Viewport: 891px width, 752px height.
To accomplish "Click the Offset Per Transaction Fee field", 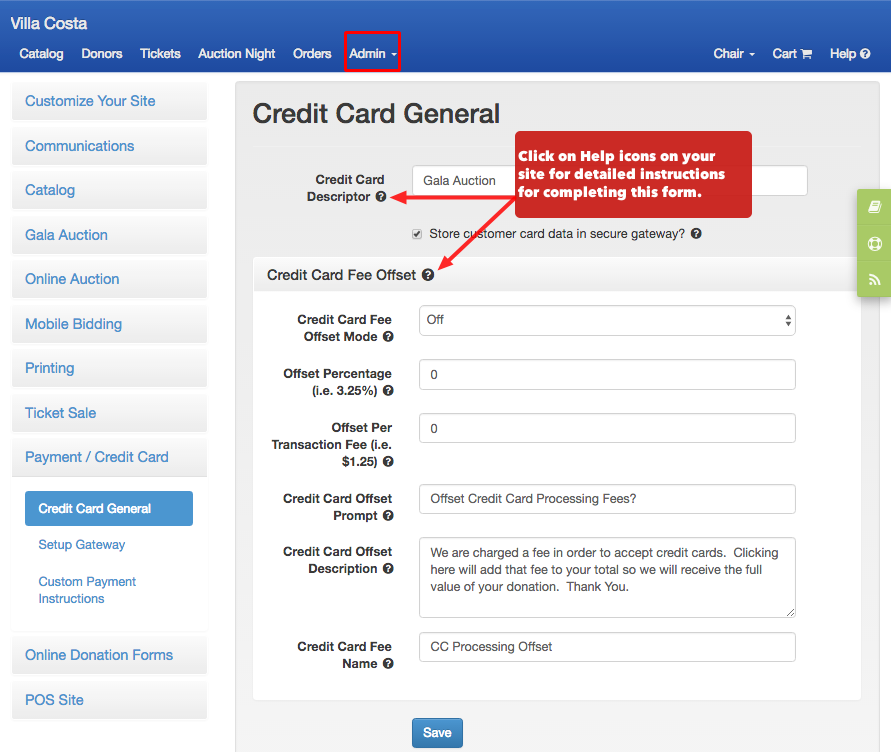I will tap(607, 429).
